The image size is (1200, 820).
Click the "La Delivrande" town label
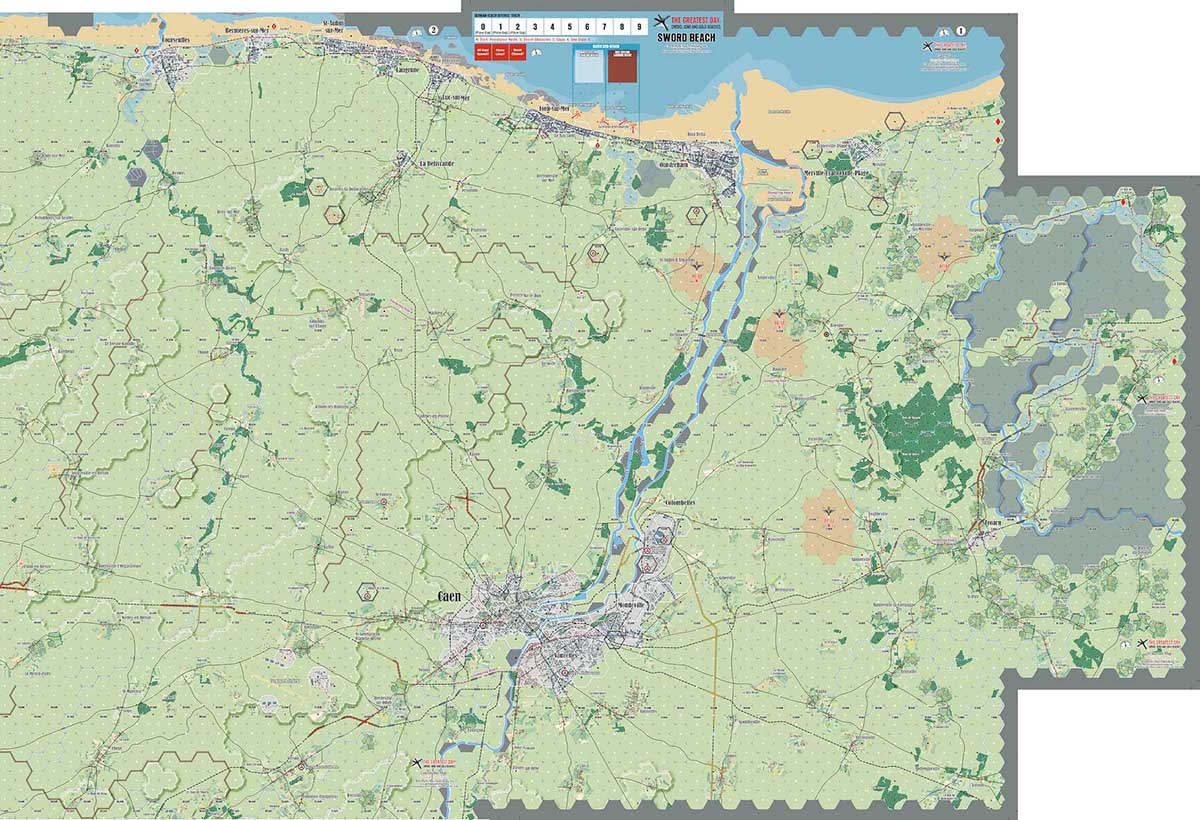point(437,163)
